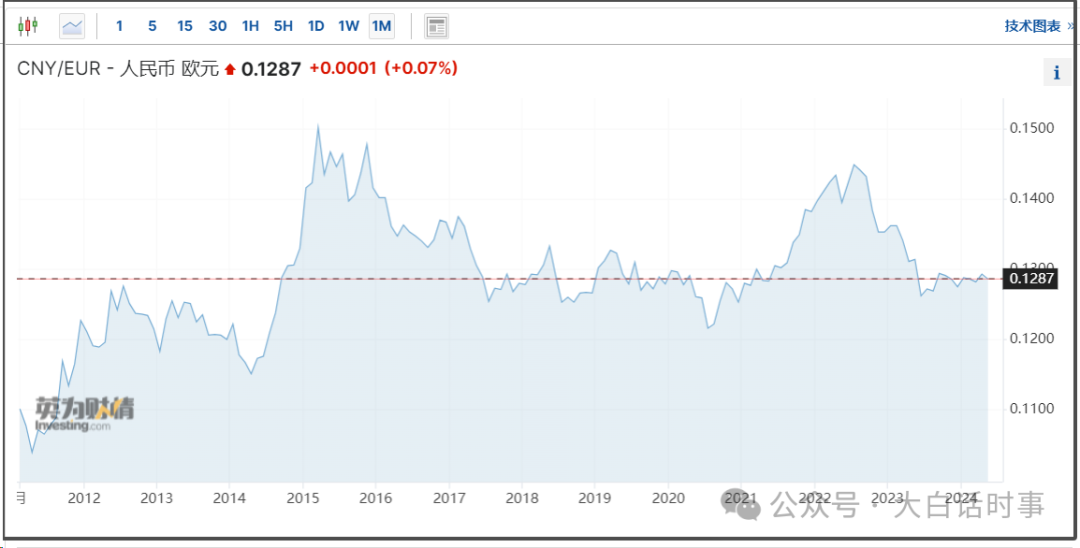This screenshot has height=548, width=1080.
Task: Set the chart to 1D interval
Action: pyautogui.click(x=315, y=26)
